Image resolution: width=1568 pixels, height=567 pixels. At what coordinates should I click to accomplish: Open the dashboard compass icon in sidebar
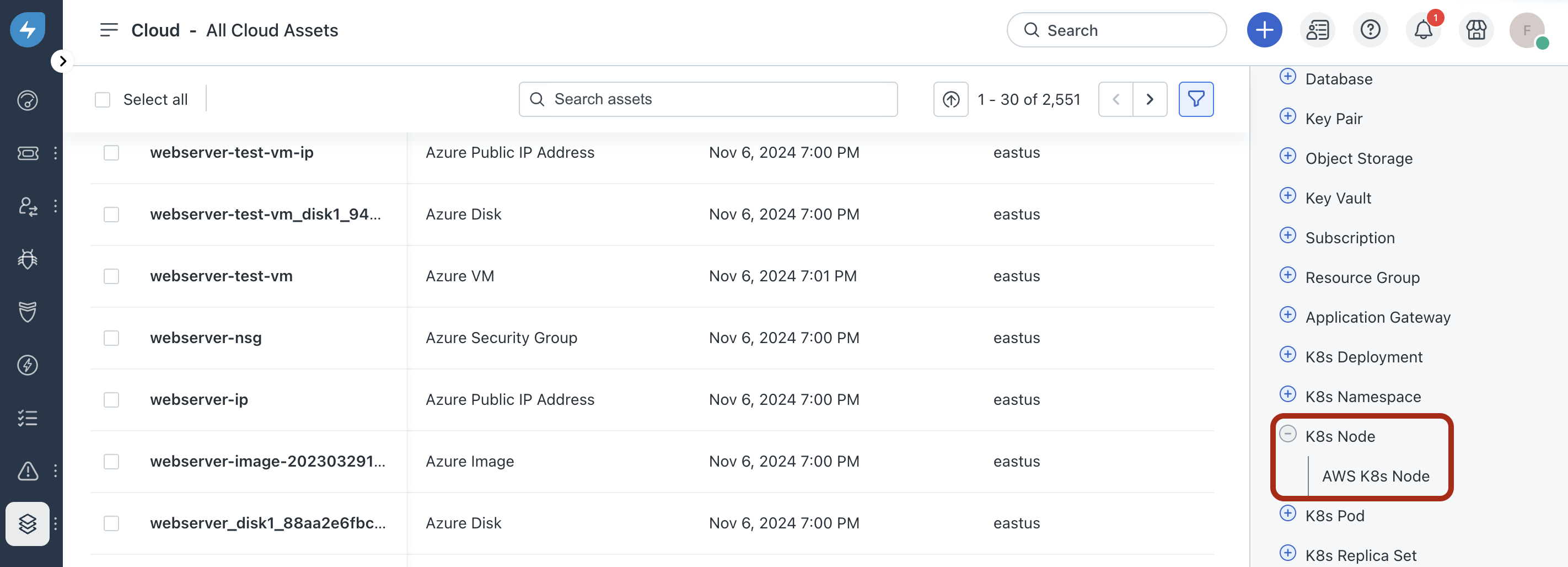[28, 100]
